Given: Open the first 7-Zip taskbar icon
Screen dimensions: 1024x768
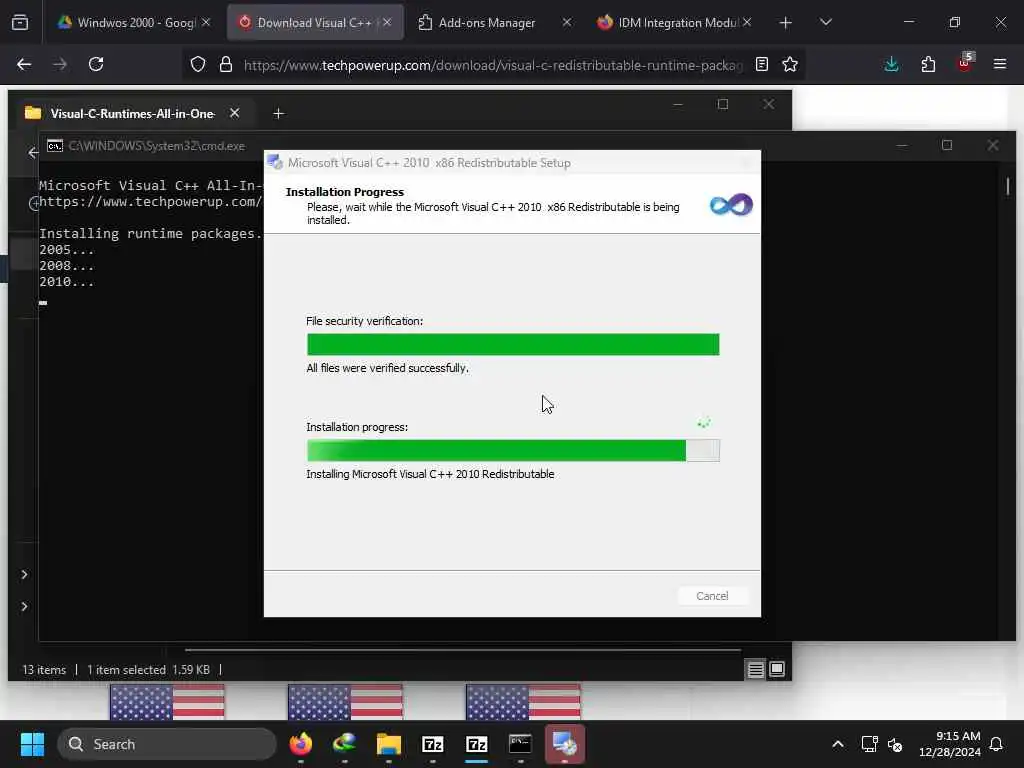Looking at the screenshot, I should [432, 744].
